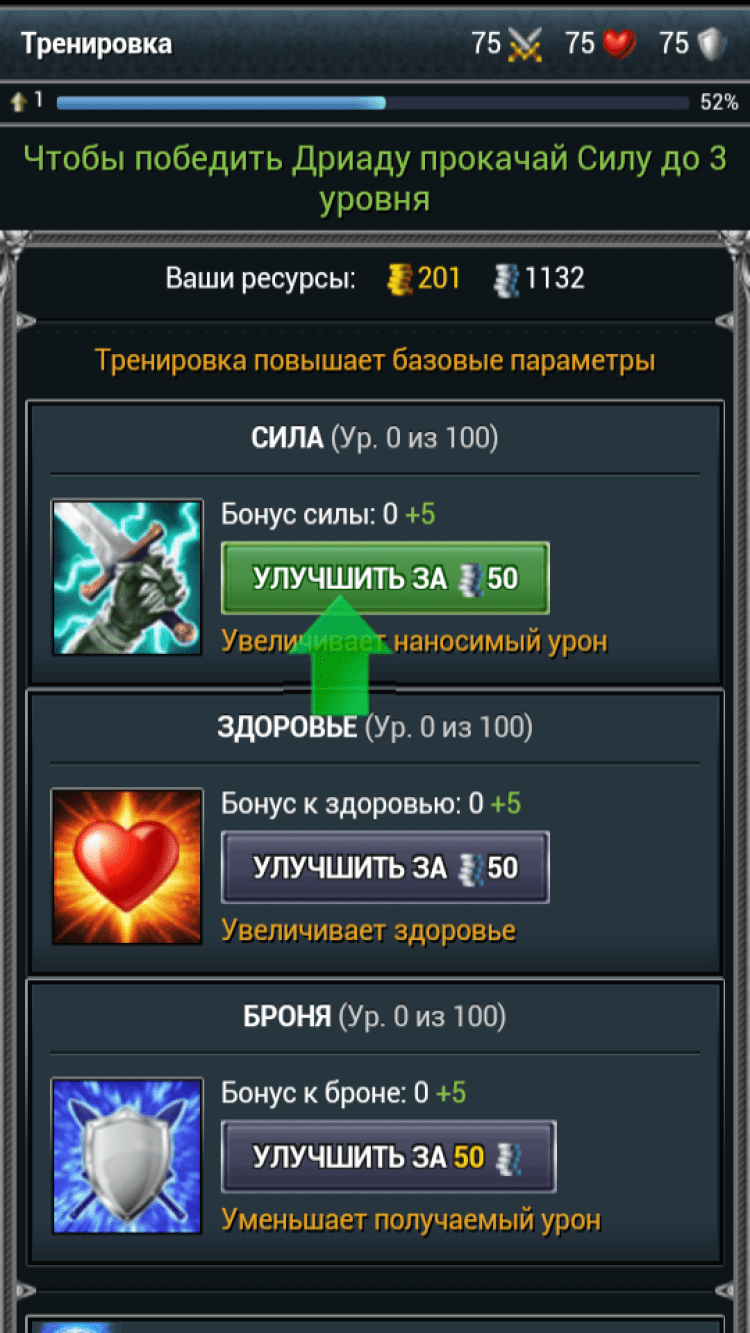Viewport: 750px width, 1333px height.
Task: Tap the red heart Health icon
Action: click(x=127, y=867)
